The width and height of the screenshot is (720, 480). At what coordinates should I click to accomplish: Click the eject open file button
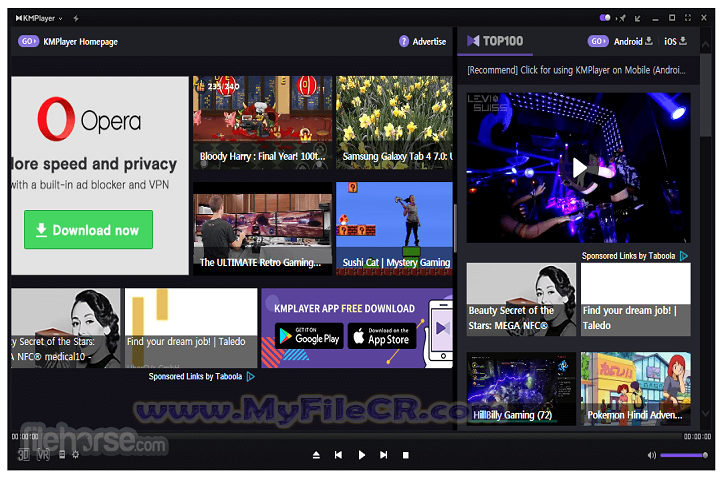point(316,455)
